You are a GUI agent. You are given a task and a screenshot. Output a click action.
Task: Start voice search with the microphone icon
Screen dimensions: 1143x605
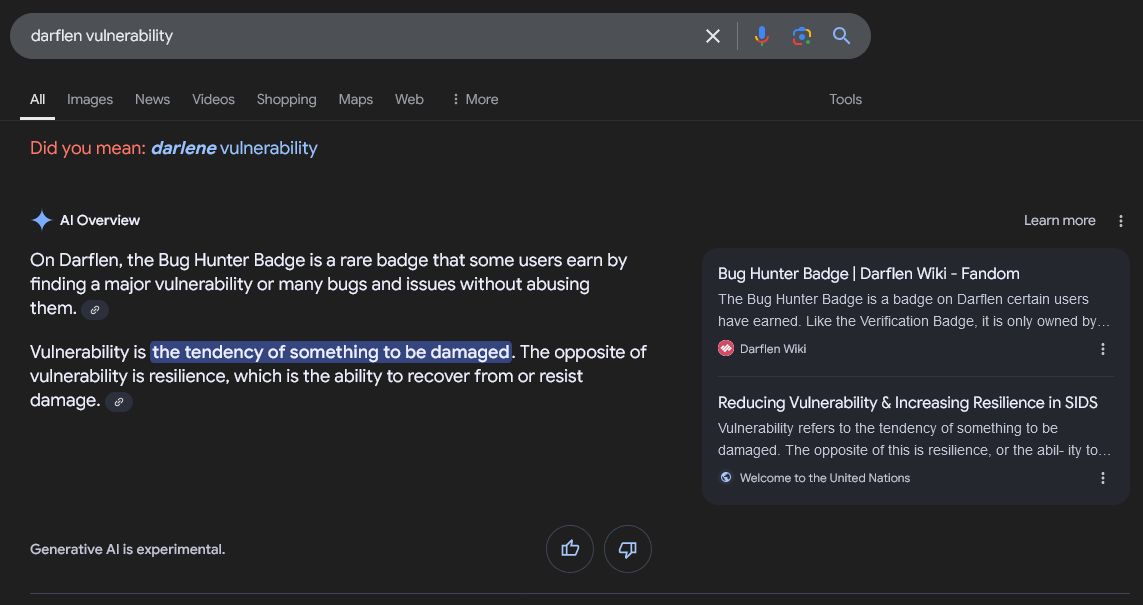pos(762,36)
